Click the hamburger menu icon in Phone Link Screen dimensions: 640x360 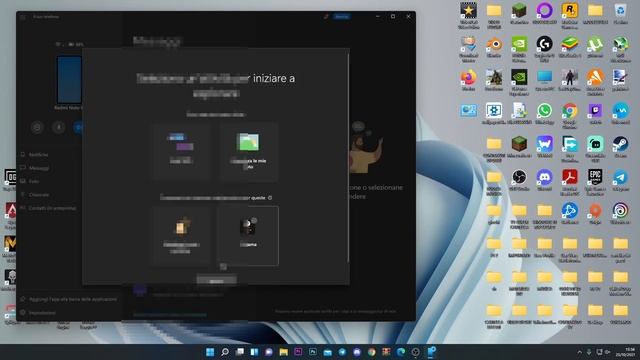point(23,17)
